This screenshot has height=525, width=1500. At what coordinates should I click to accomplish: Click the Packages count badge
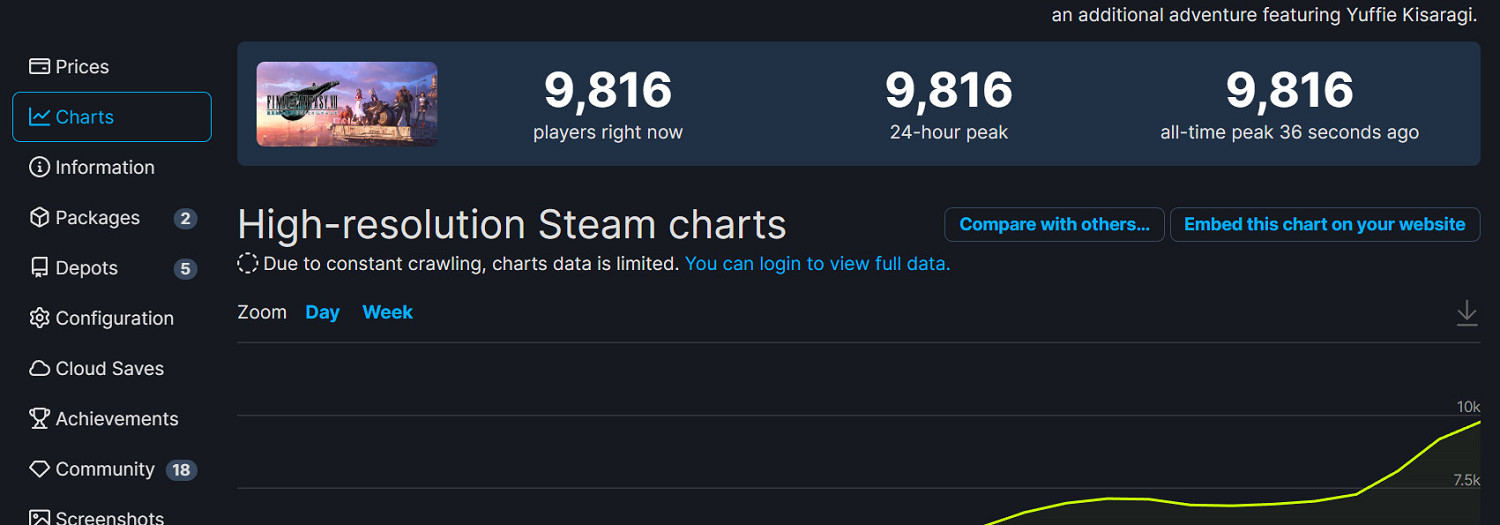coord(185,218)
